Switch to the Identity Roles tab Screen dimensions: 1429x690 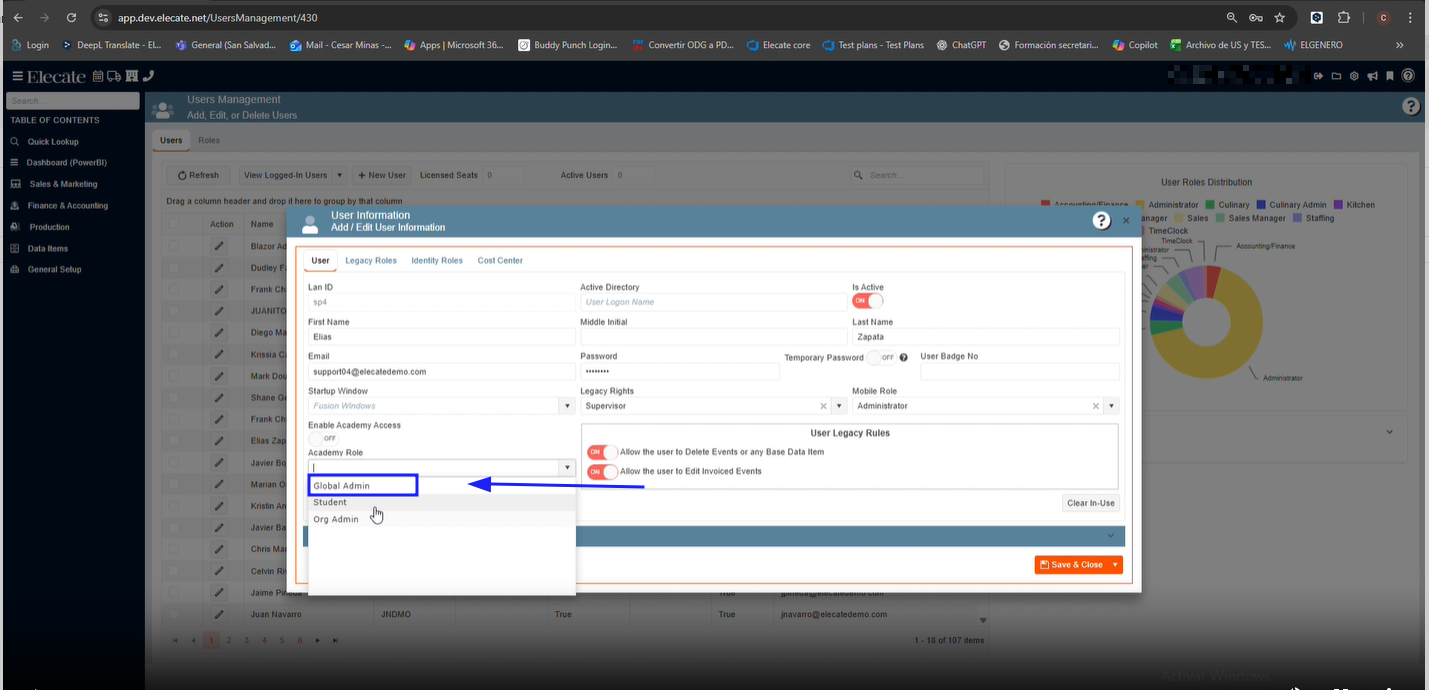pyautogui.click(x=436, y=261)
